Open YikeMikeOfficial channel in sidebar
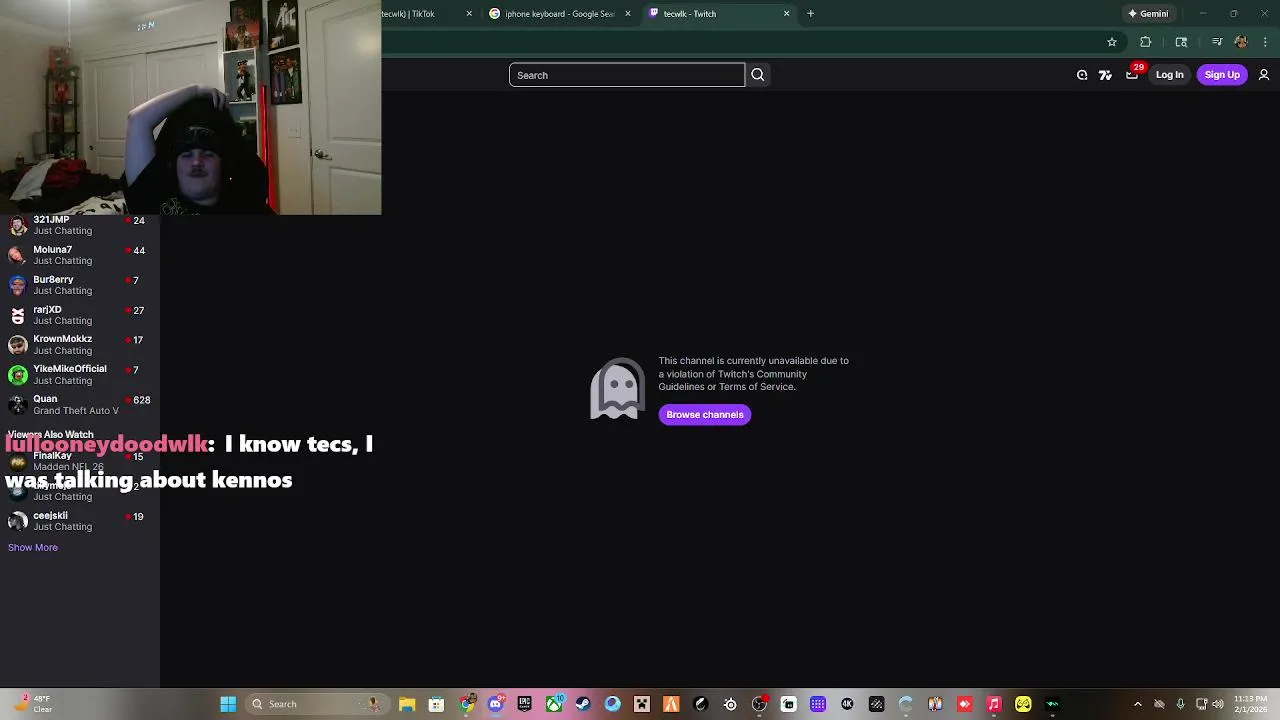The image size is (1280, 720). tap(80, 375)
